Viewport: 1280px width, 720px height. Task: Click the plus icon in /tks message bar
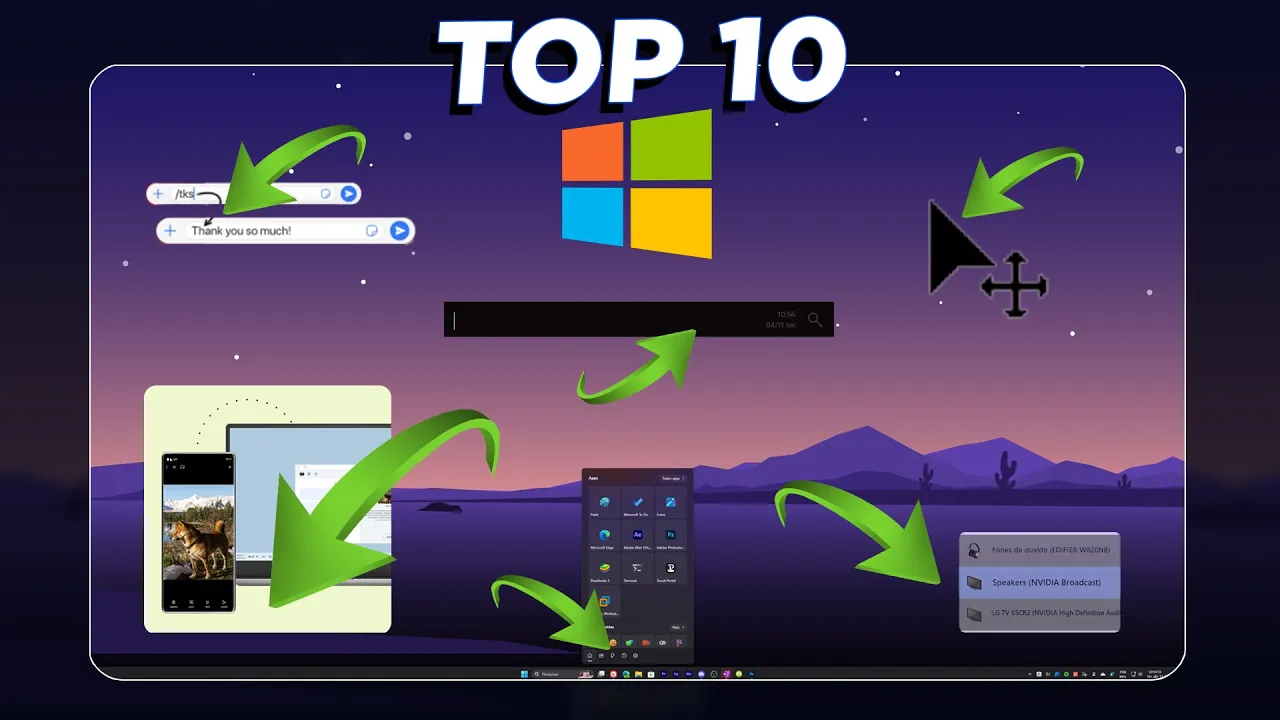(x=158, y=194)
